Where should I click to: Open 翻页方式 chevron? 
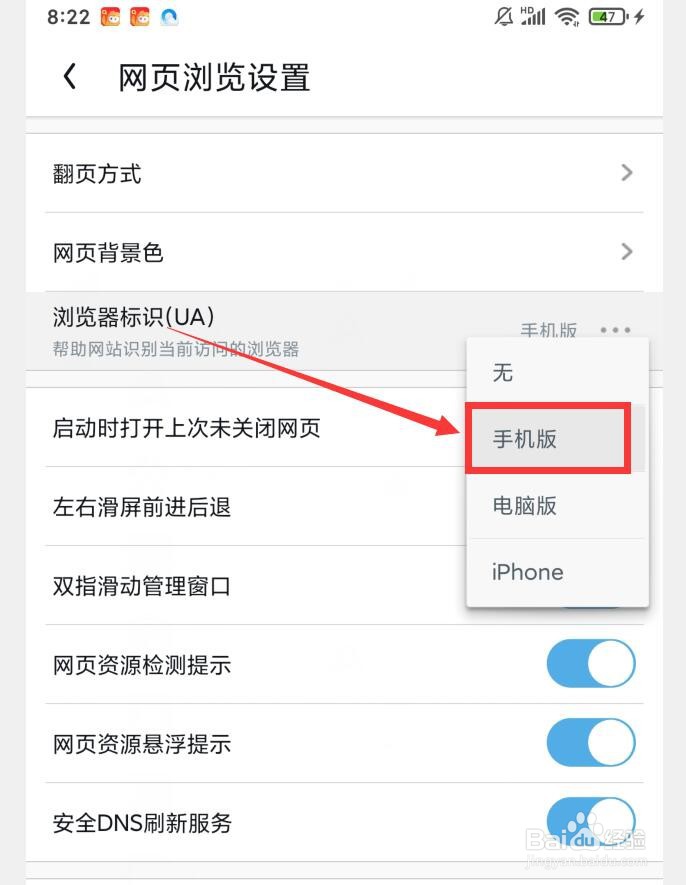[x=626, y=173]
